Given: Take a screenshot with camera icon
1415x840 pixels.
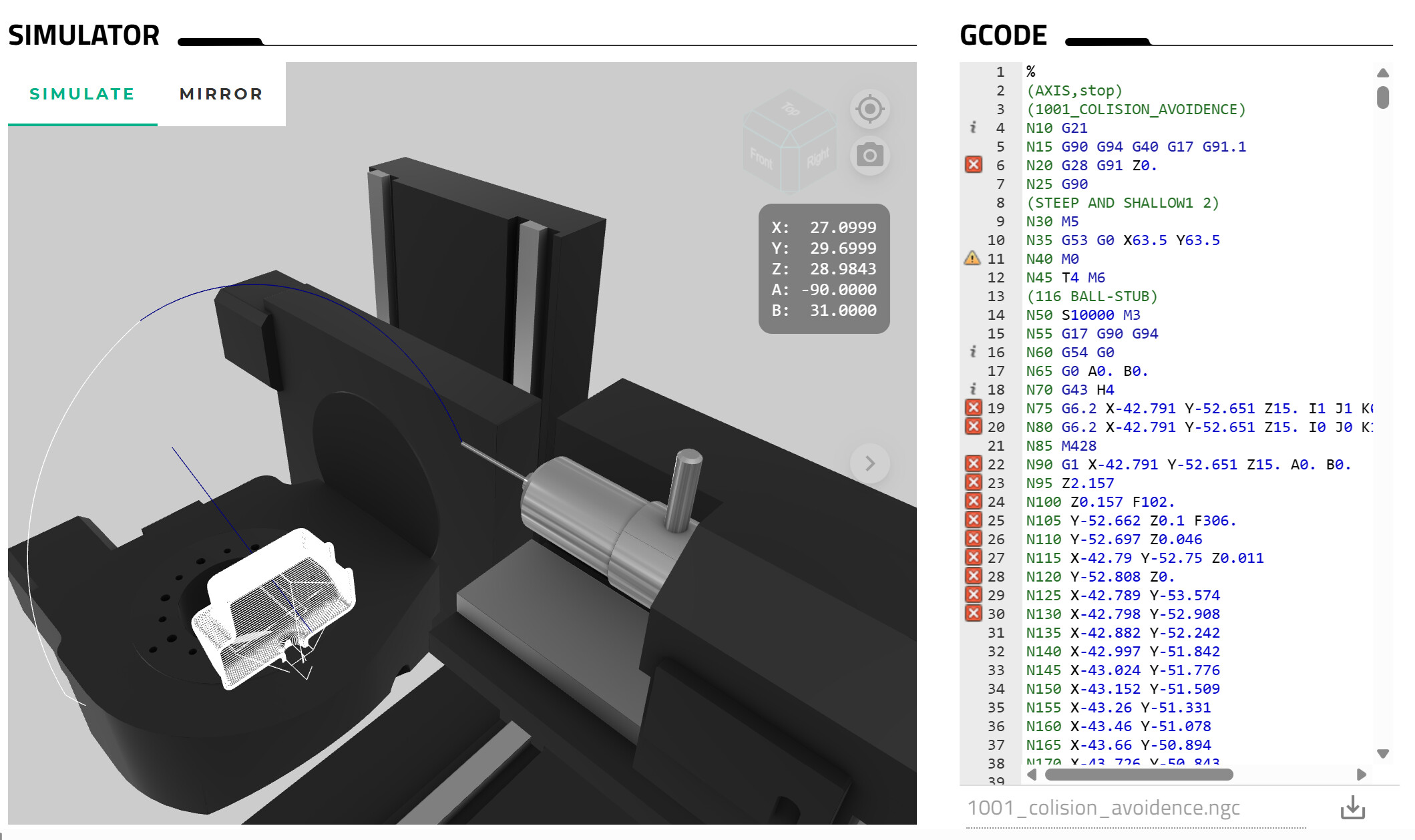Looking at the screenshot, I should point(869,156).
